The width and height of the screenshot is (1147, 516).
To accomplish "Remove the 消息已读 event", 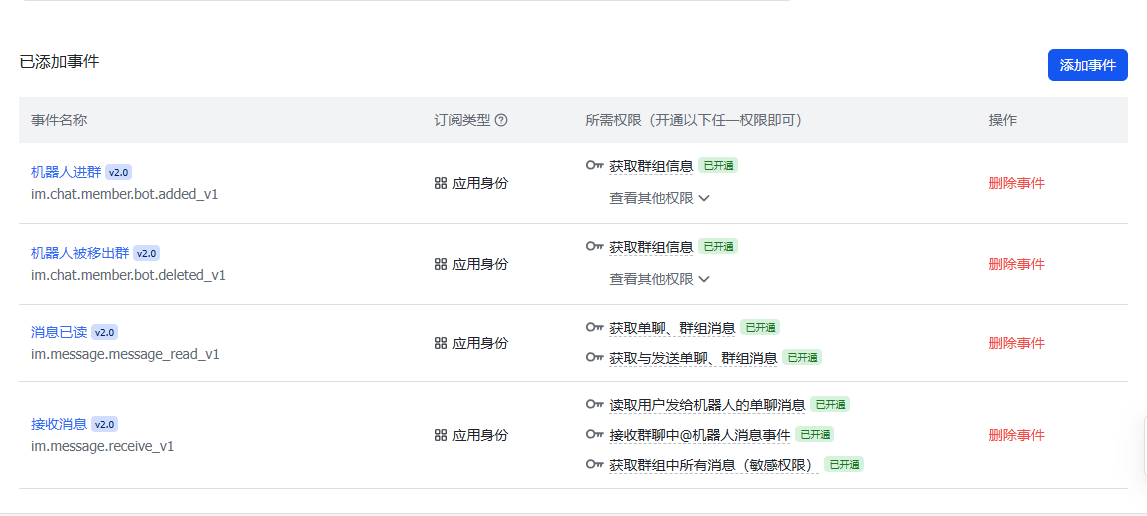I will (1016, 343).
